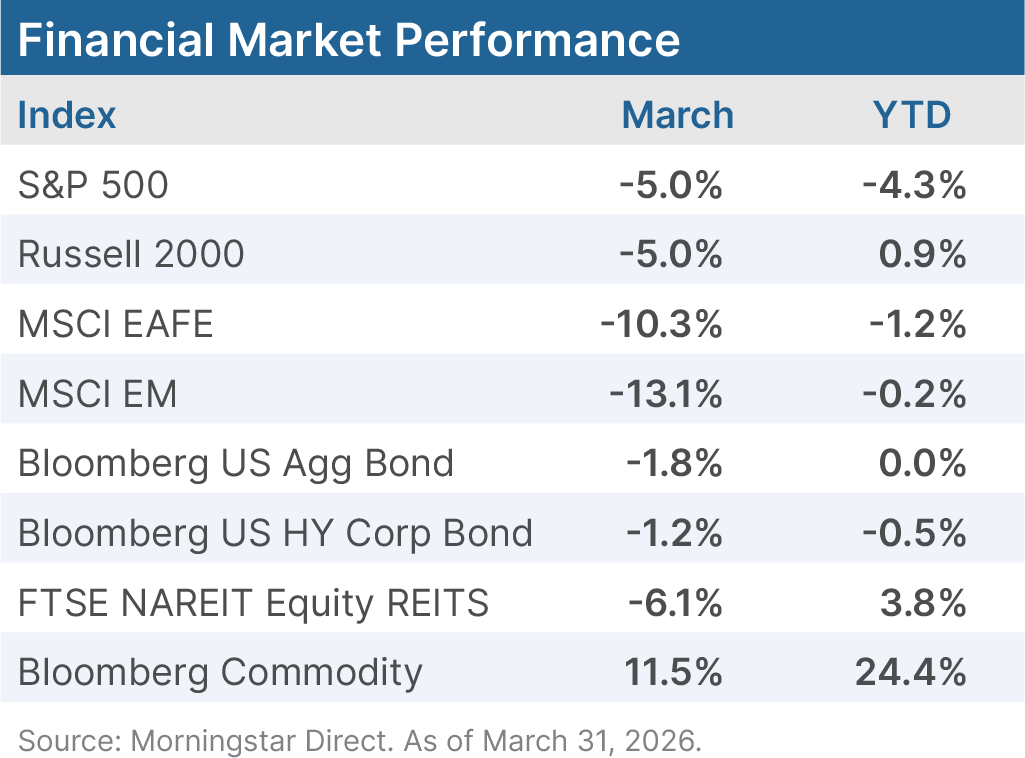Viewport: 1025px width, 758px height.
Task: Select the S&P 500 row label
Action: pyautogui.click(x=93, y=185)
